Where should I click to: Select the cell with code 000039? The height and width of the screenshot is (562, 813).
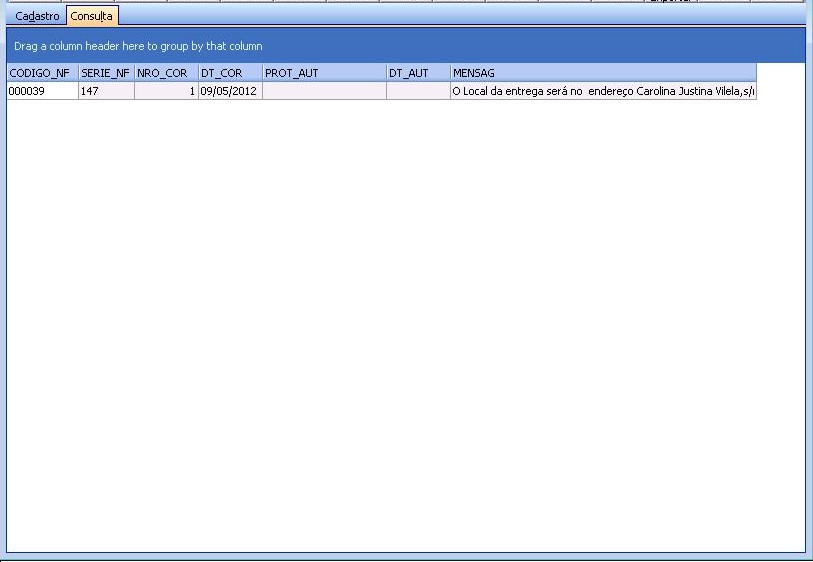42,91
